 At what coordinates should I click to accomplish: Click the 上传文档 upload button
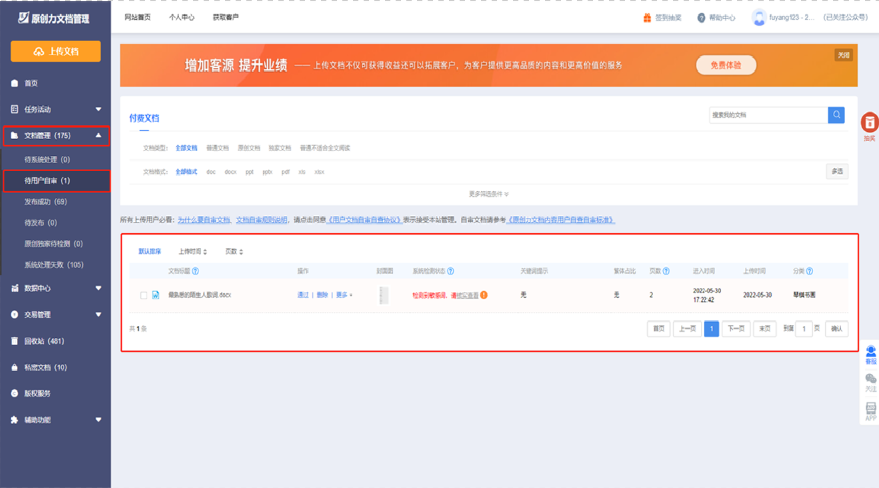56,51
